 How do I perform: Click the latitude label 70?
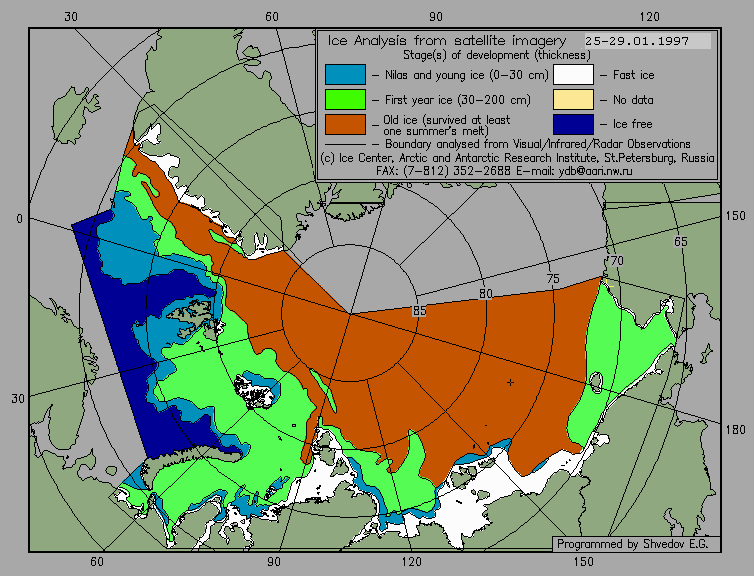click(616, 261)
